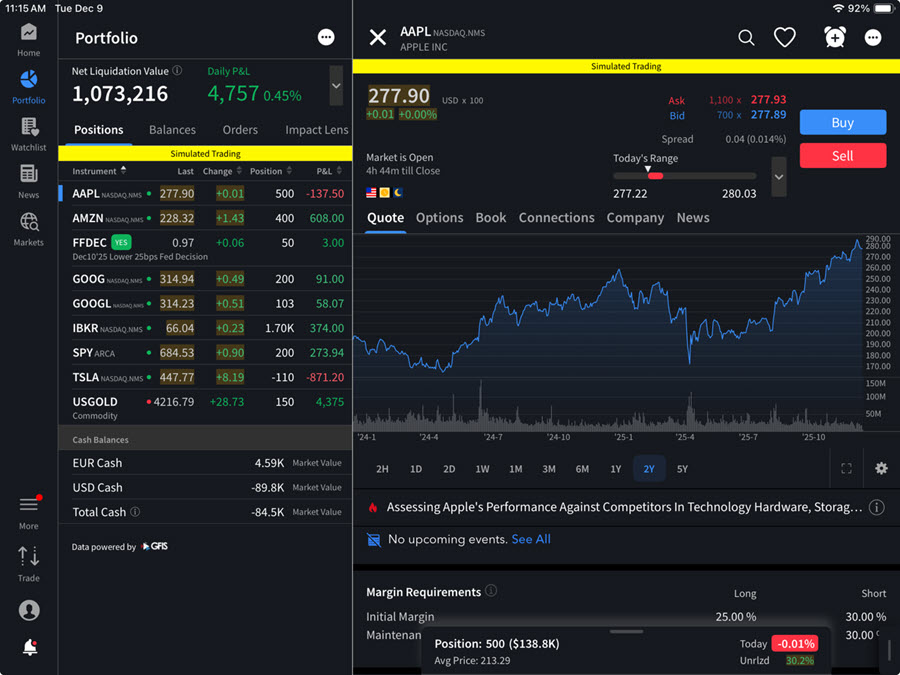This screenshot has height=675, width=900.
Task: Tap the search magnifier icon for AAPL
Action: click(746, 38)
